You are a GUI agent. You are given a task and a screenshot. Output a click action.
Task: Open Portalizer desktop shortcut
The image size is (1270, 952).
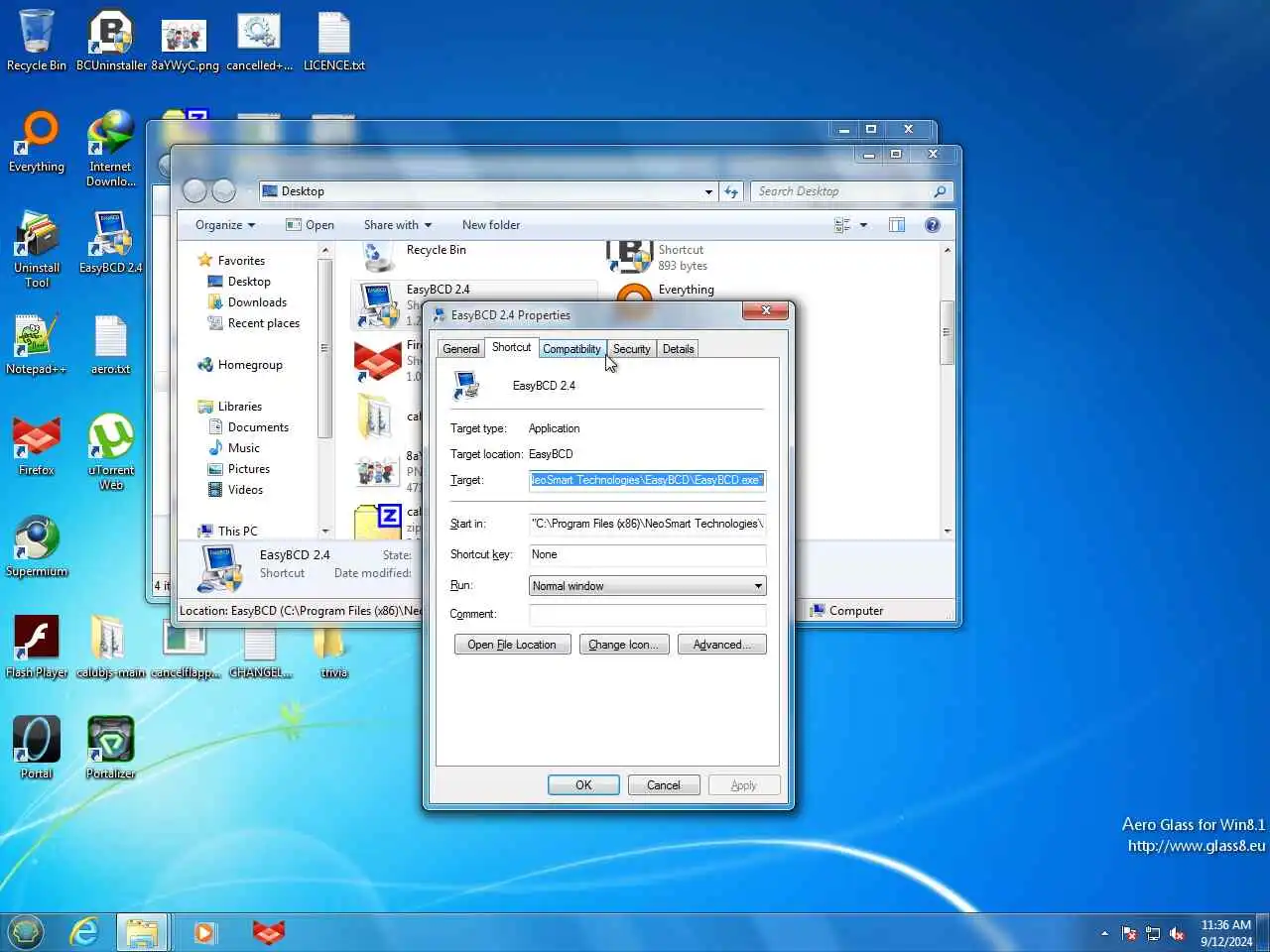tap(111, 748)
